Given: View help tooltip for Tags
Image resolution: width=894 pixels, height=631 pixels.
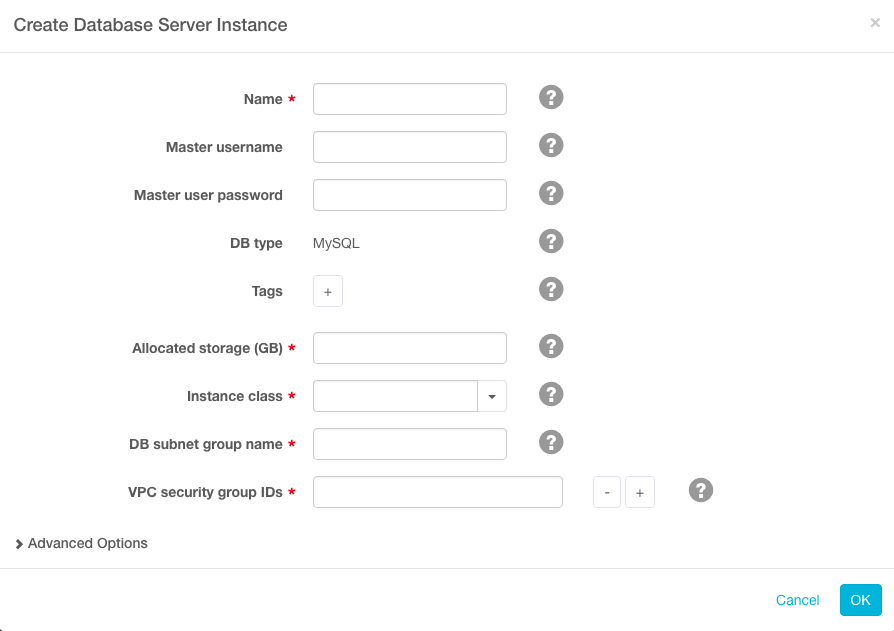Looking at the screenshot, I should (x=551, y=290).
